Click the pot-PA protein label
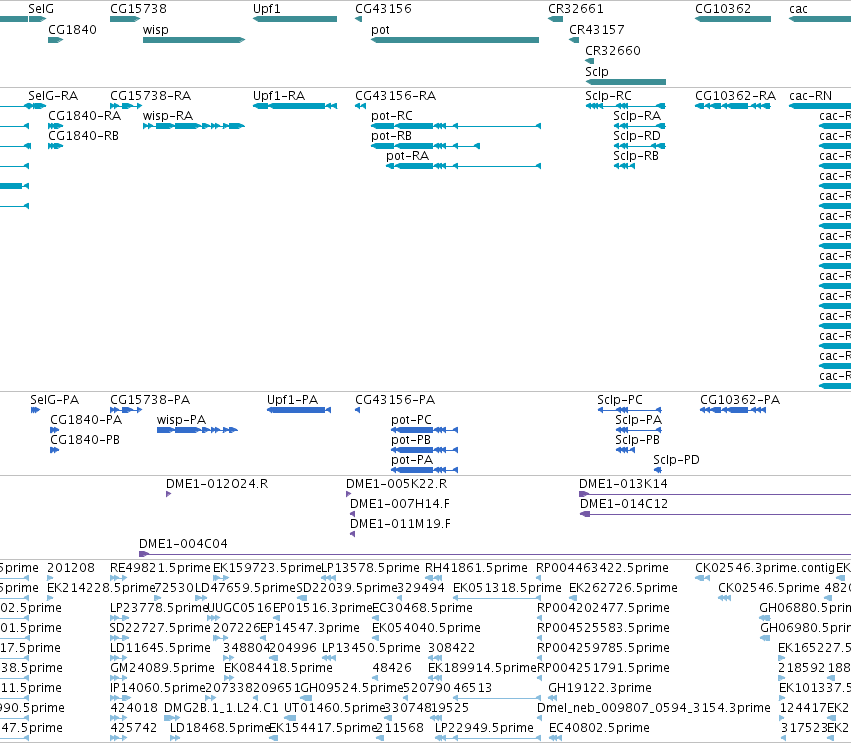Viewport: 851px width, 743px height. [412, 460]
